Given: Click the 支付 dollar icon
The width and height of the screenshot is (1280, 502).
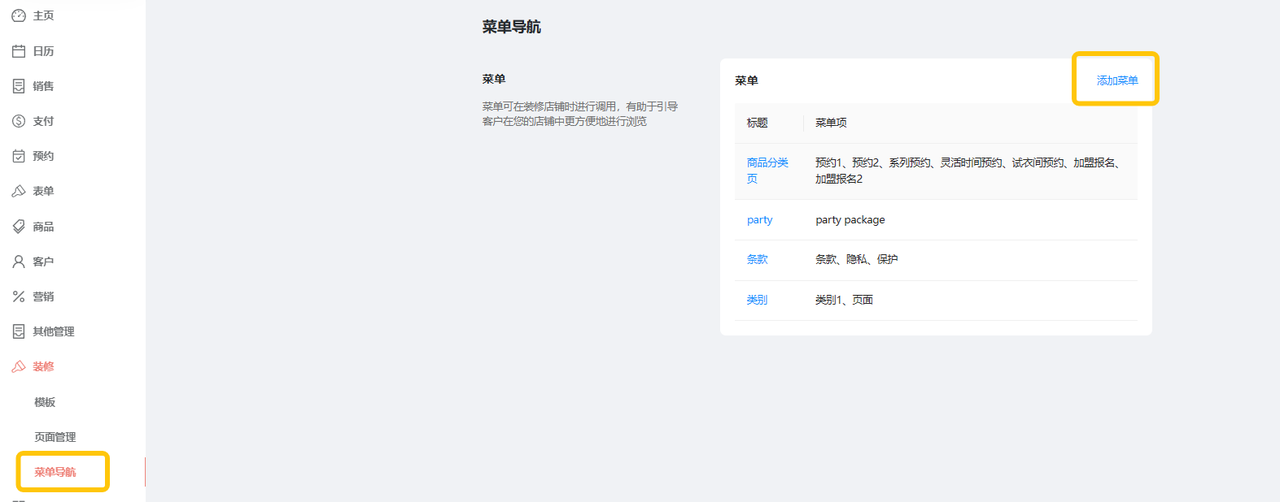Looking at the screenshot, I should (18, 121).
